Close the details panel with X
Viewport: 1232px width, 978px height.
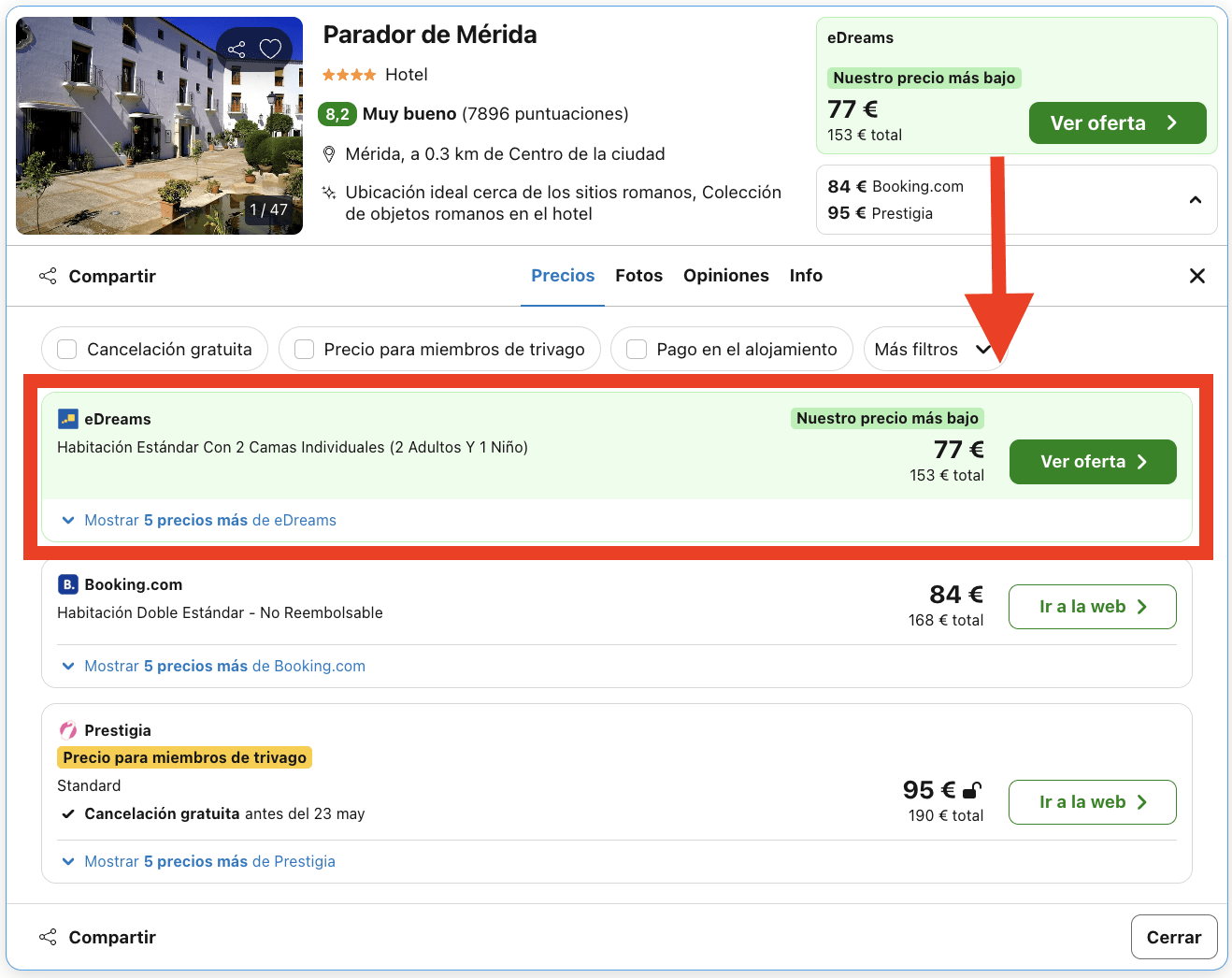pyautogui.click(x=1197, y=276)
